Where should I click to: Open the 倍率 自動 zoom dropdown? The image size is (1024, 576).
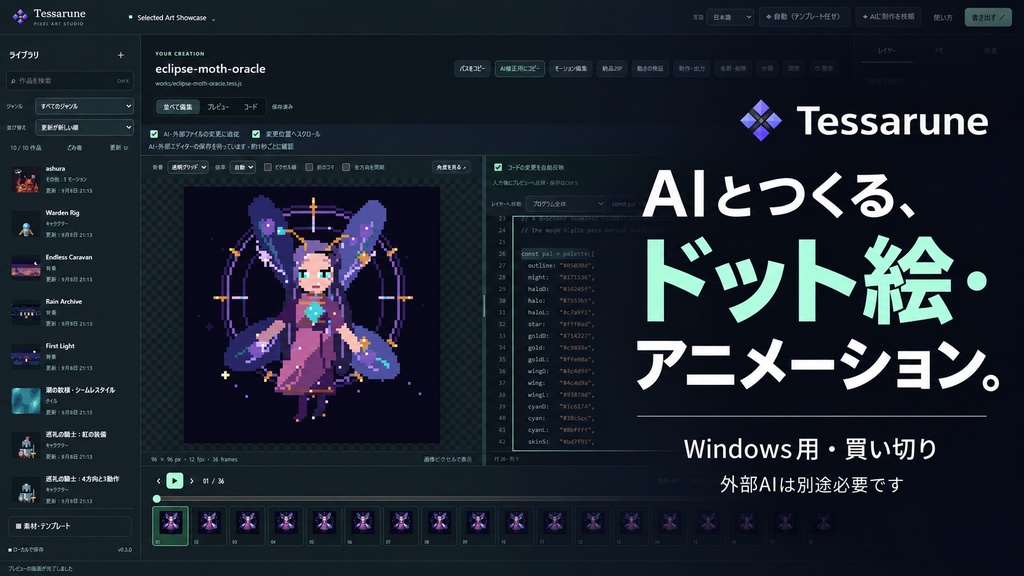[242, 167]
